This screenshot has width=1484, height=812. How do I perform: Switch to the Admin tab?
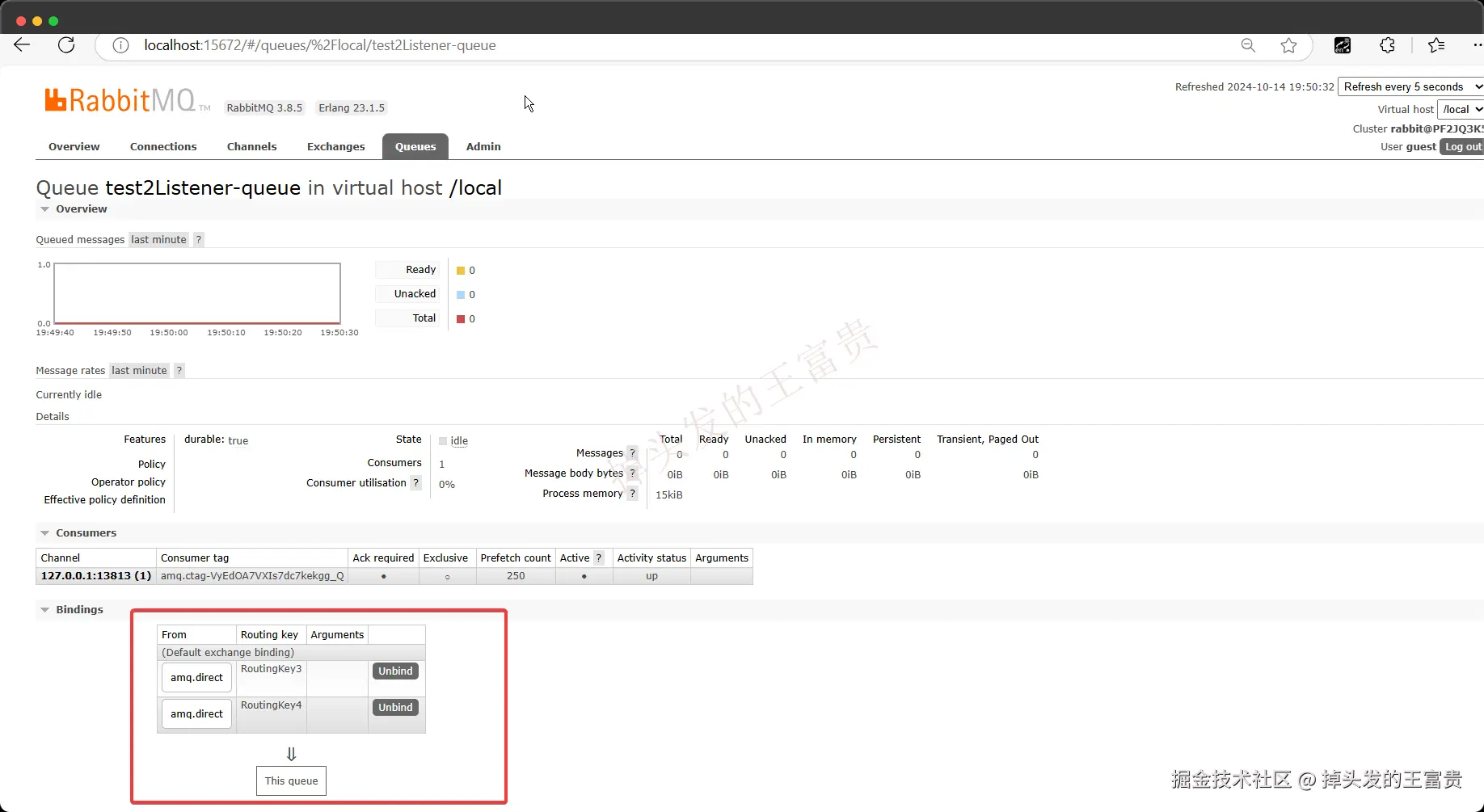coord(483,146)
